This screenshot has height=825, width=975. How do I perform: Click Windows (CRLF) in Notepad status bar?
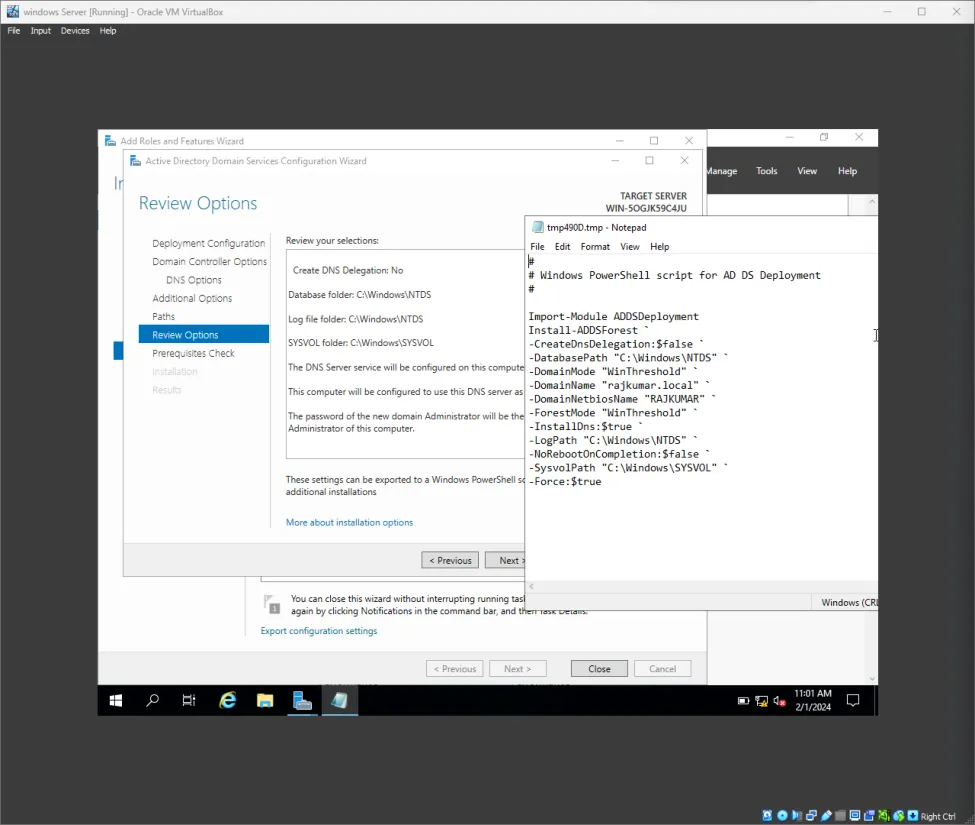[849, 602]
